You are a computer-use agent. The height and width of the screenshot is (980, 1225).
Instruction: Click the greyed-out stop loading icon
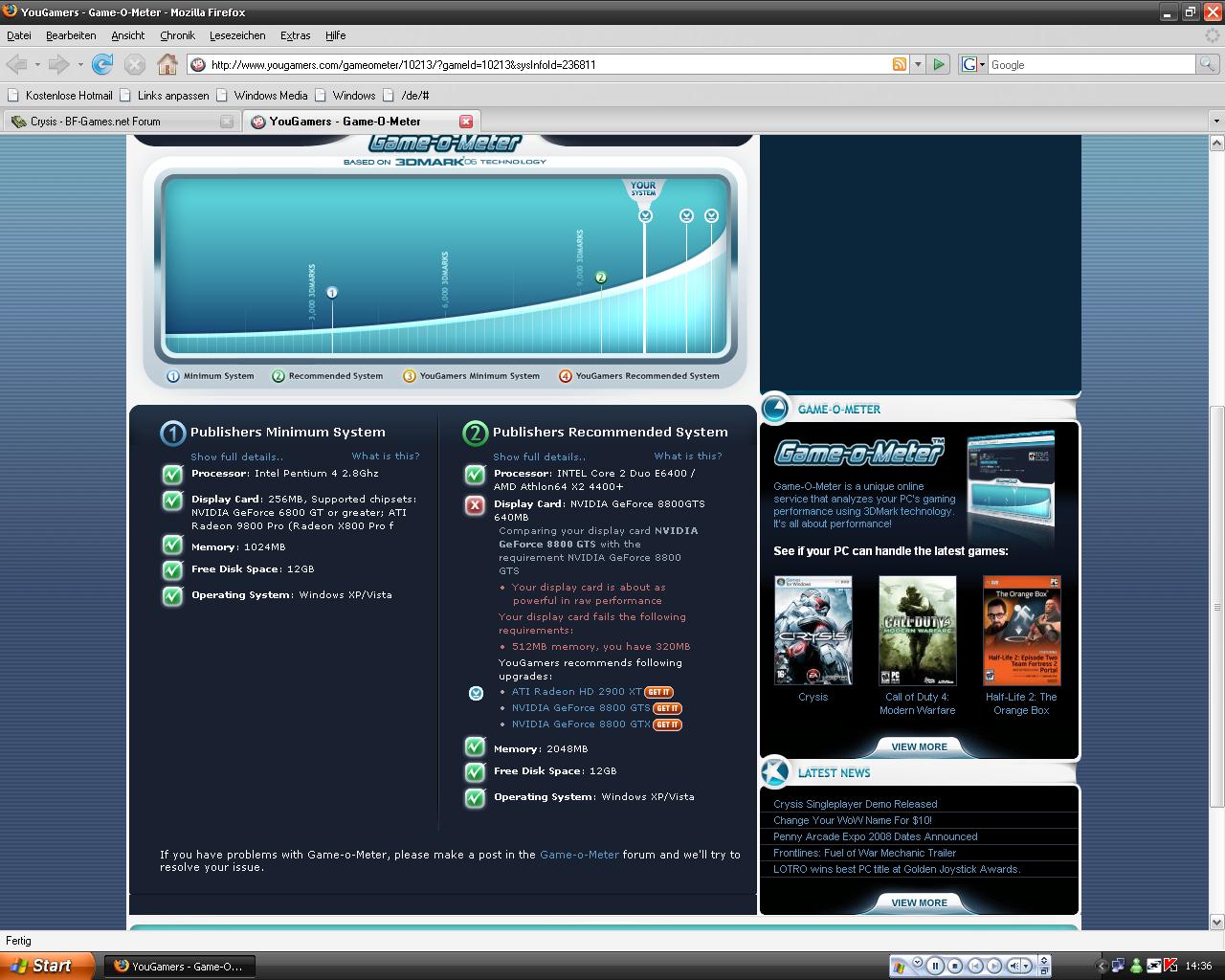pos(135,64)
